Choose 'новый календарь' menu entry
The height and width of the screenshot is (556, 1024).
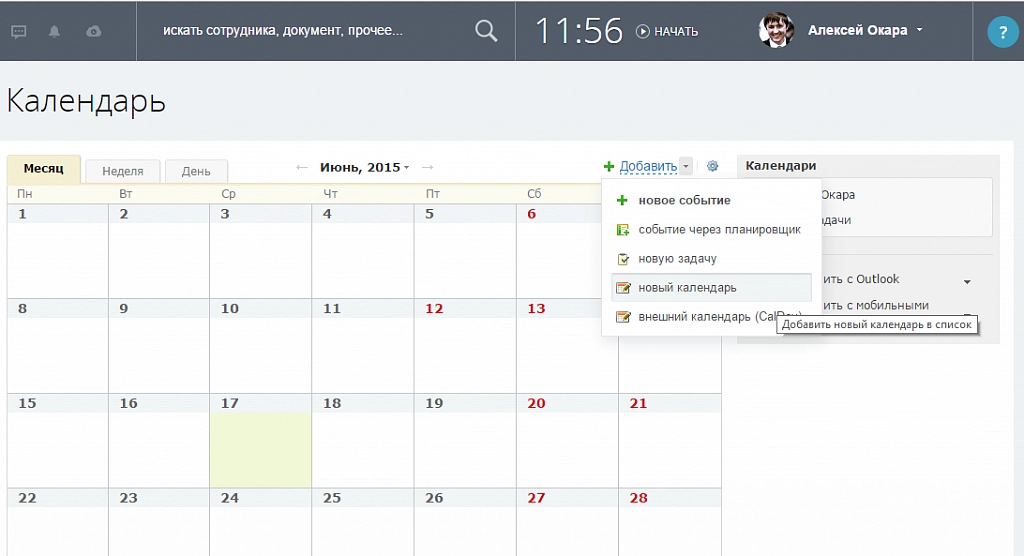[x=687, y=287]
